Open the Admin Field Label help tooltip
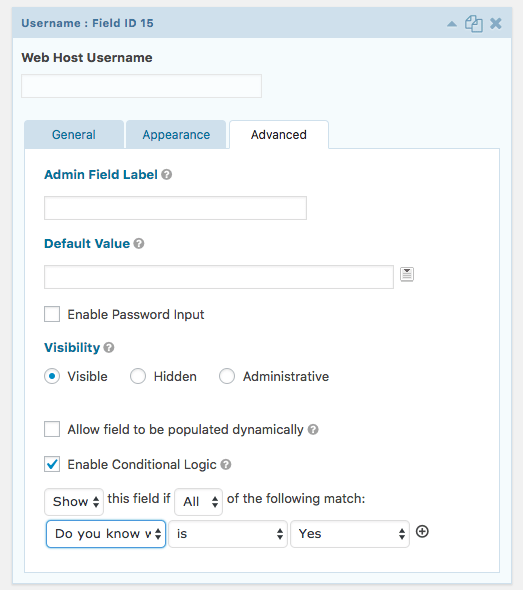The image size is (523, 590). coord(167,175)
